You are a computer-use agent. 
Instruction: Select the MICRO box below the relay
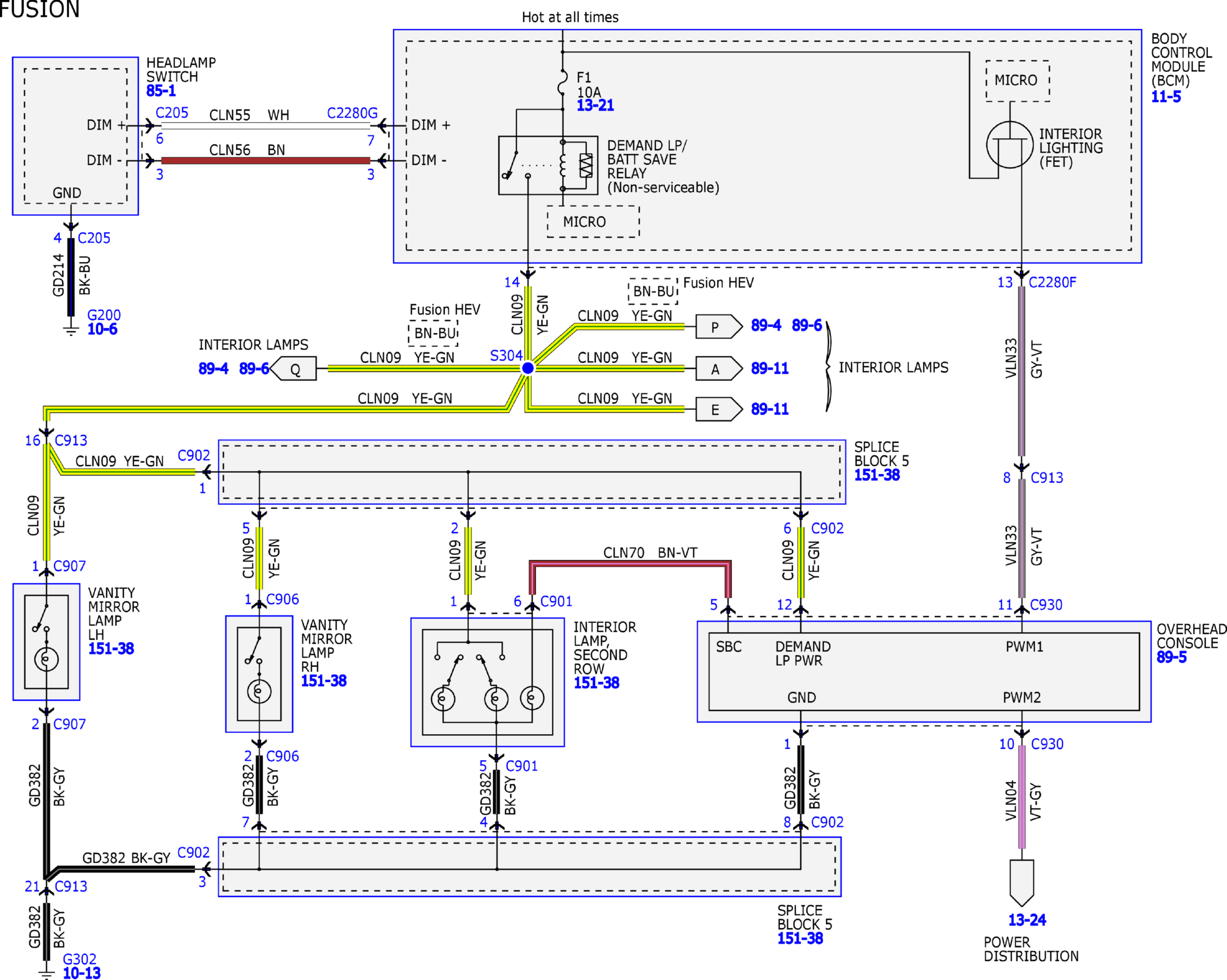click(x=593, y=222)
